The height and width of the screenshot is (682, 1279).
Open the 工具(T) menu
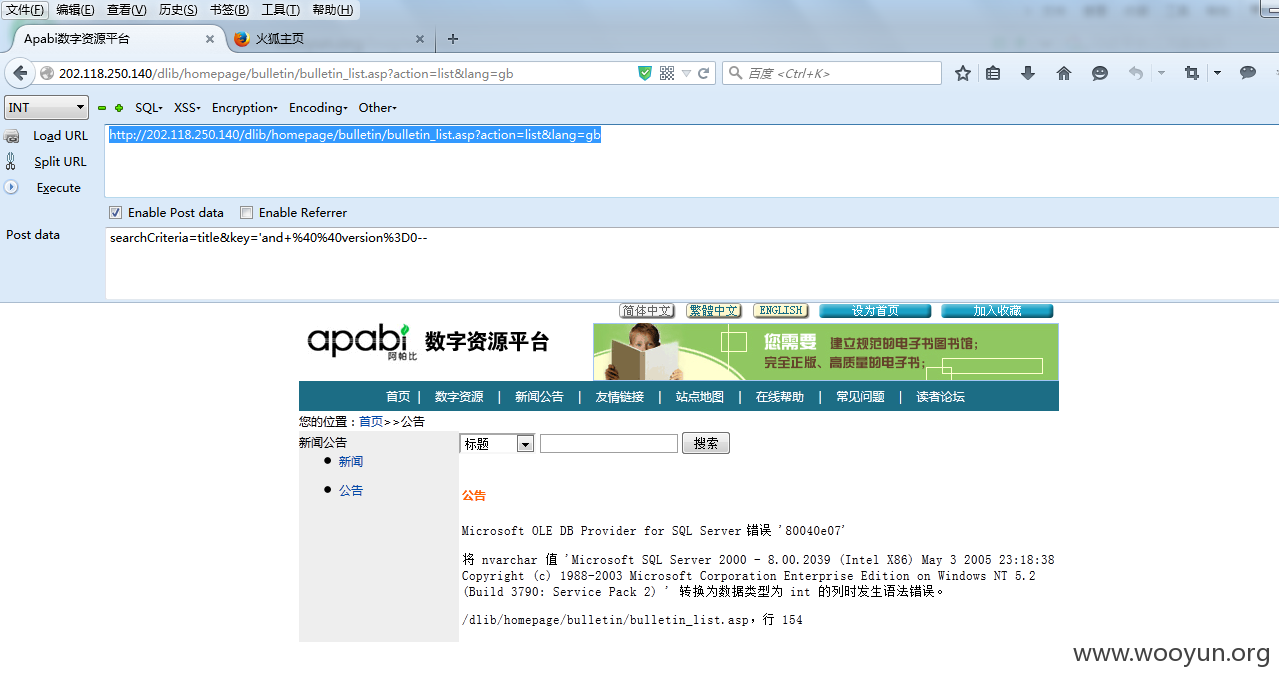pyautogui.click(x=281, y=10)
